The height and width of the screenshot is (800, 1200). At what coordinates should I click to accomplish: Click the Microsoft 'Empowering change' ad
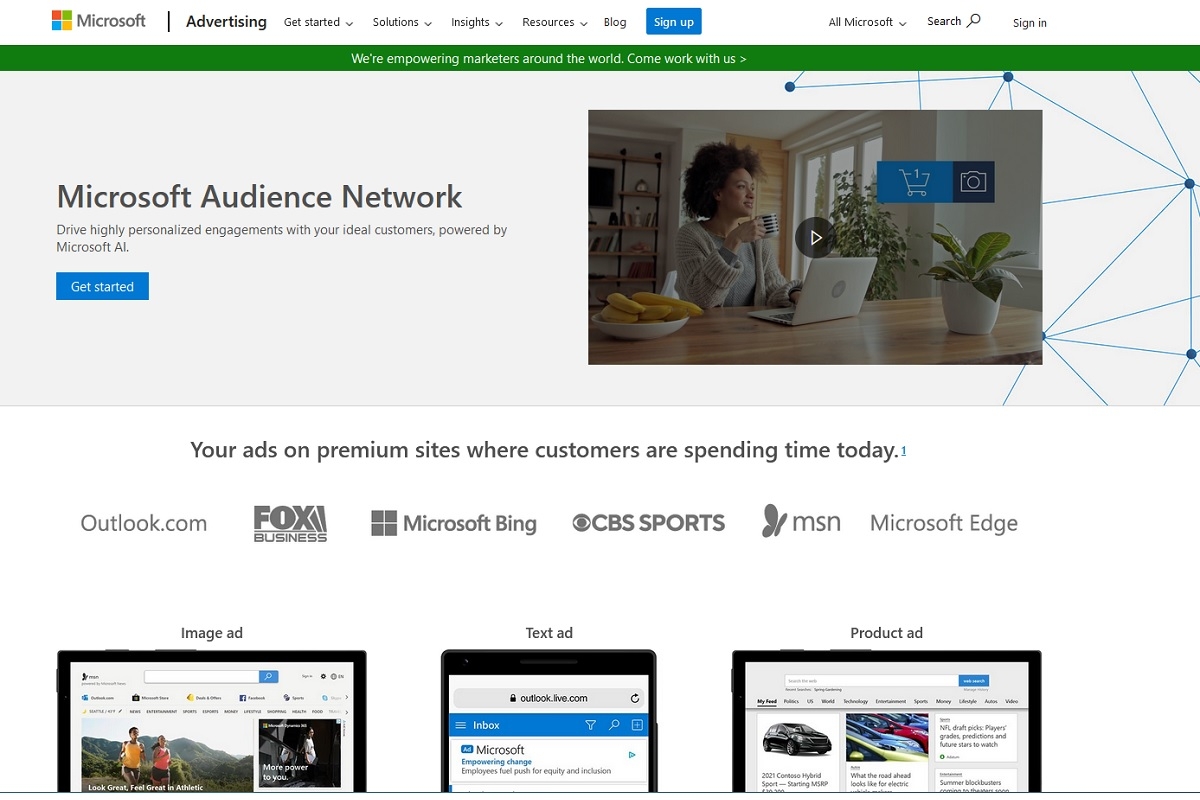point(549,760)
